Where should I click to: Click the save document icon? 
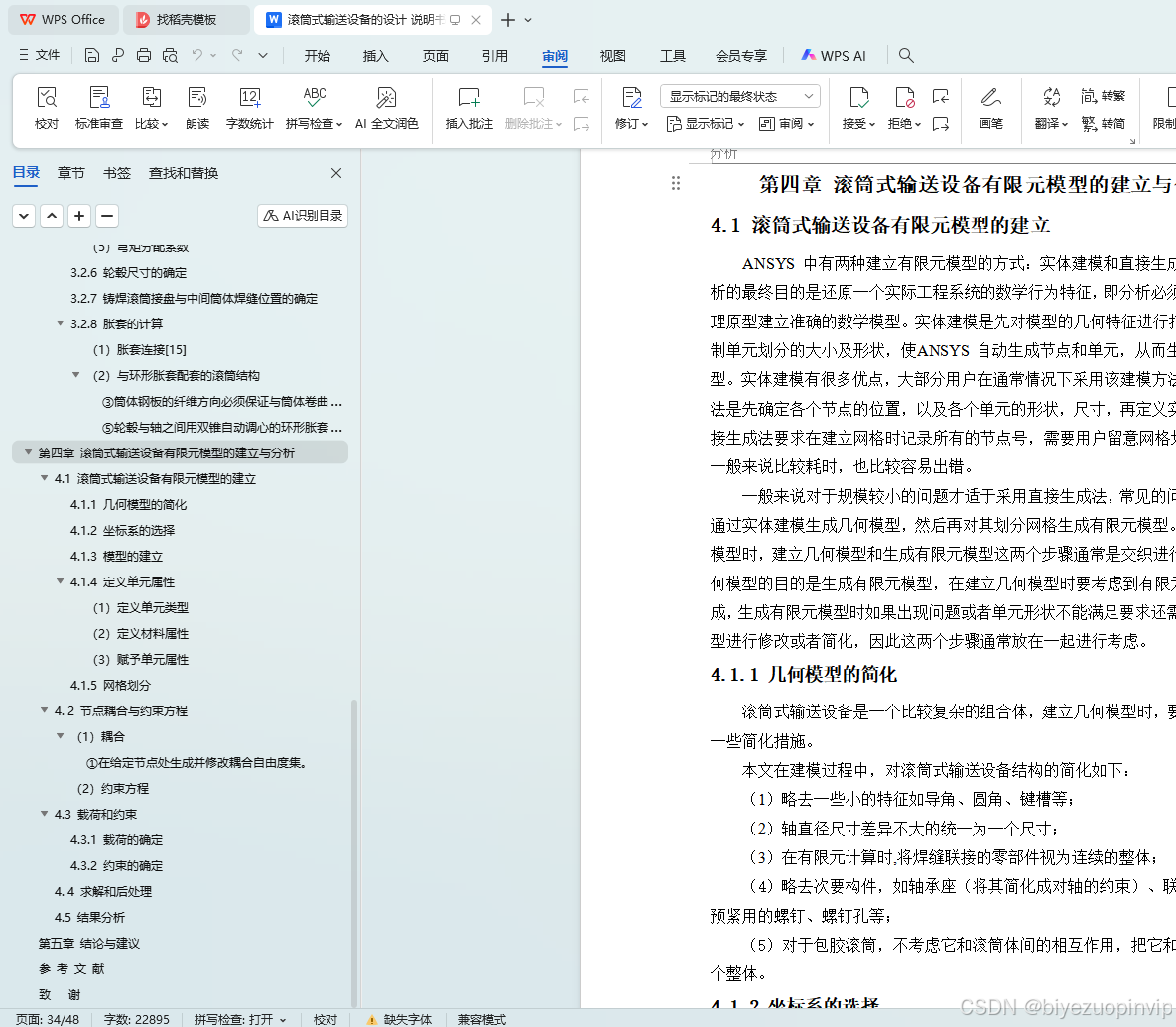coord(91,55)
